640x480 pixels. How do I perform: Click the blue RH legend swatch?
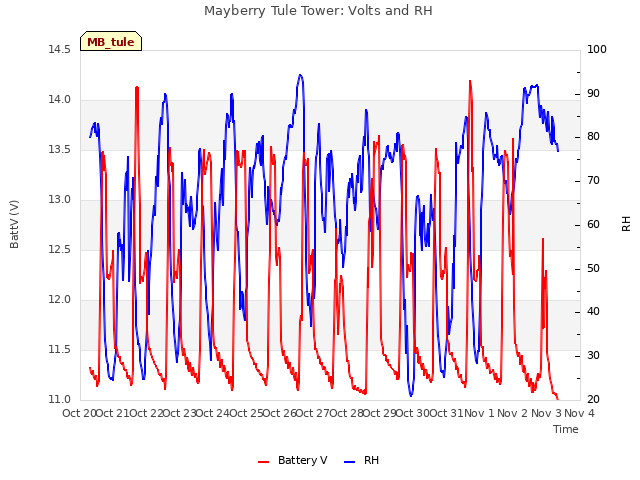pos(350,462)
